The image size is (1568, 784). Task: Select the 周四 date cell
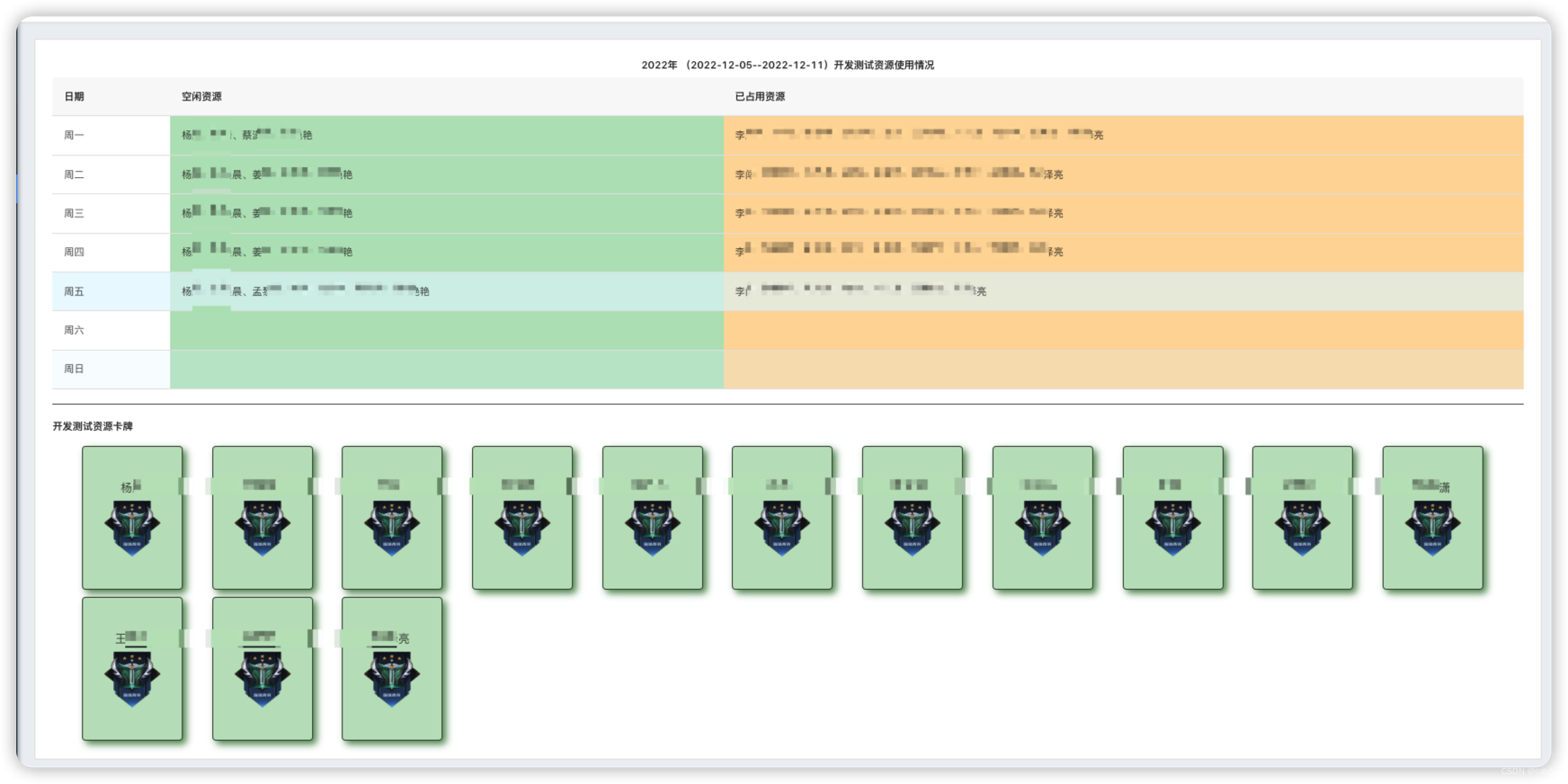coord(111,252)
